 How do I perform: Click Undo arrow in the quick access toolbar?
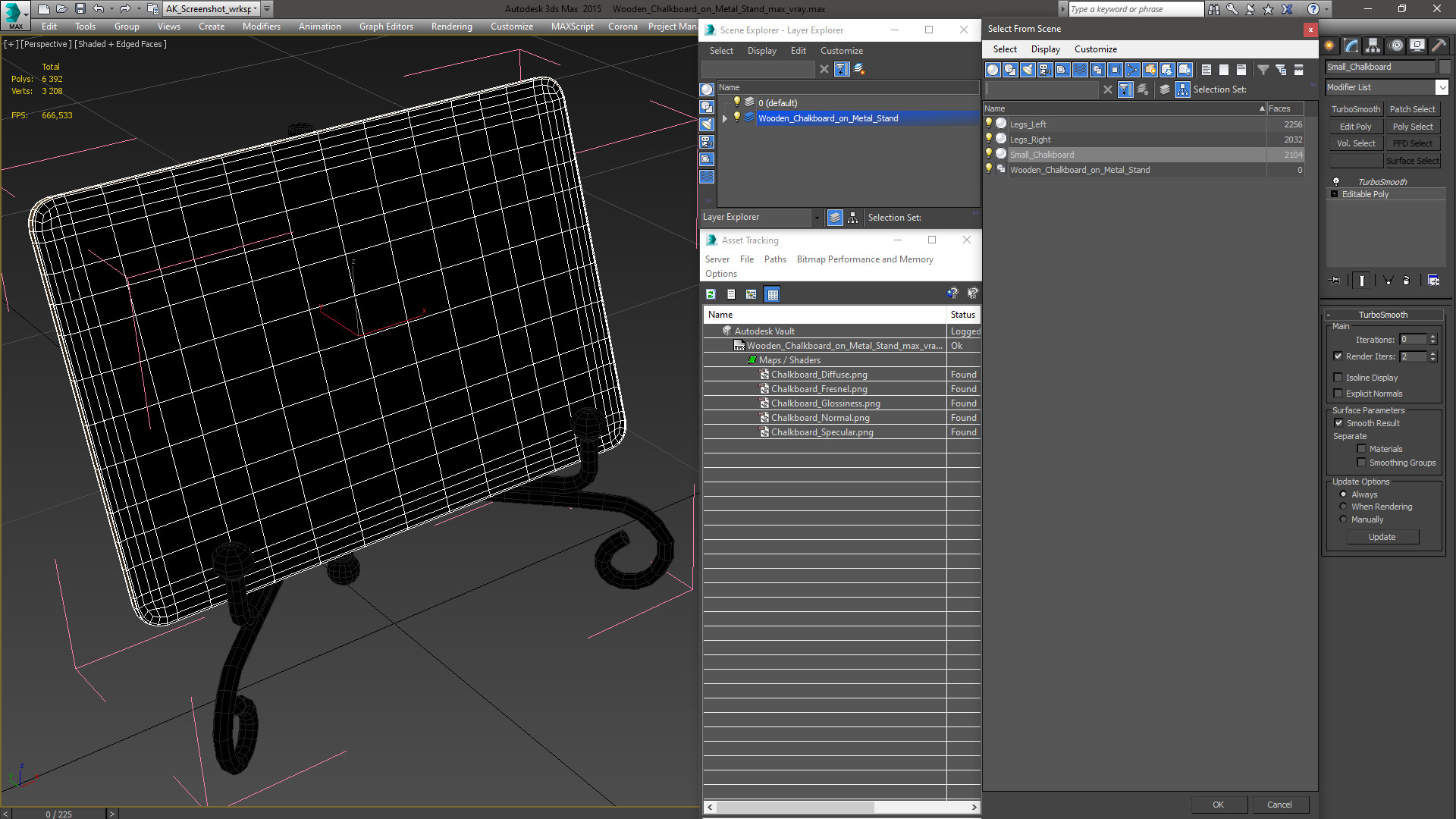(x=98, y=9)
